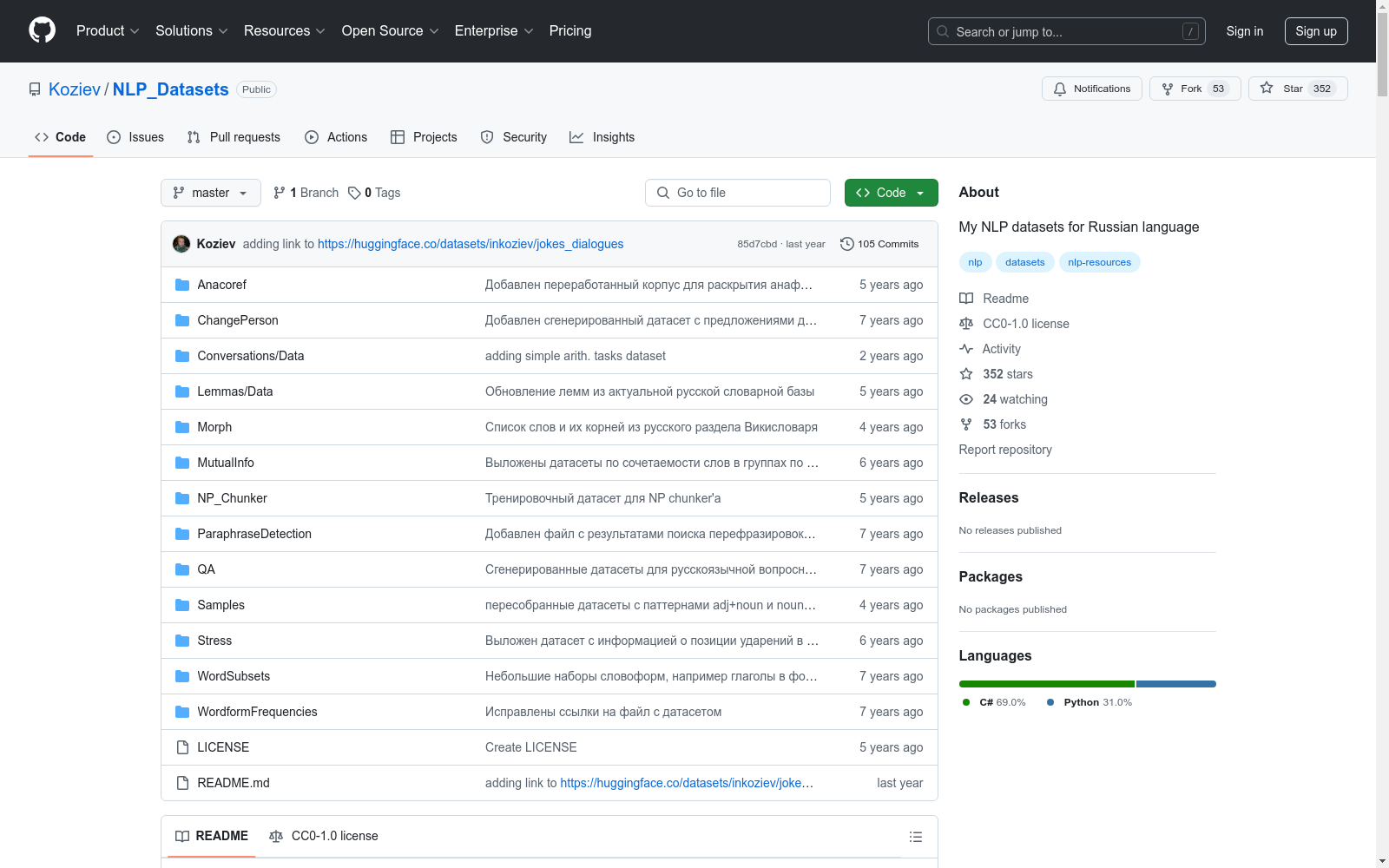The width and height of the screenshot is (1389, 868).
Task: Click the Sign up button
Action: (1316, 31)
